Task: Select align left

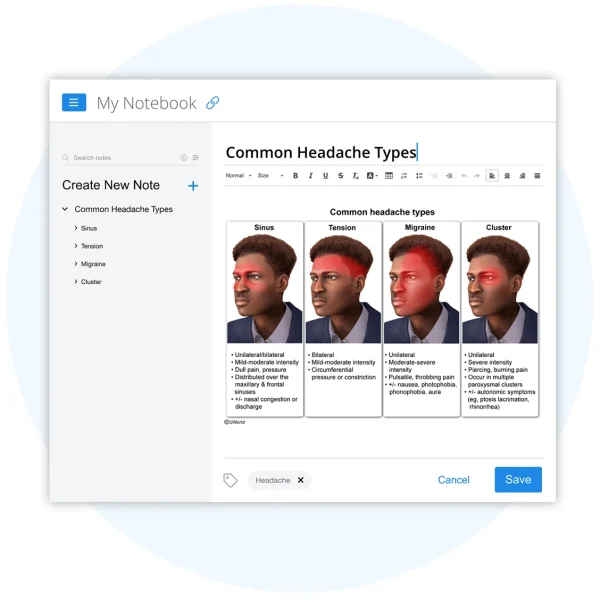Action: click(x=492, y=176)
